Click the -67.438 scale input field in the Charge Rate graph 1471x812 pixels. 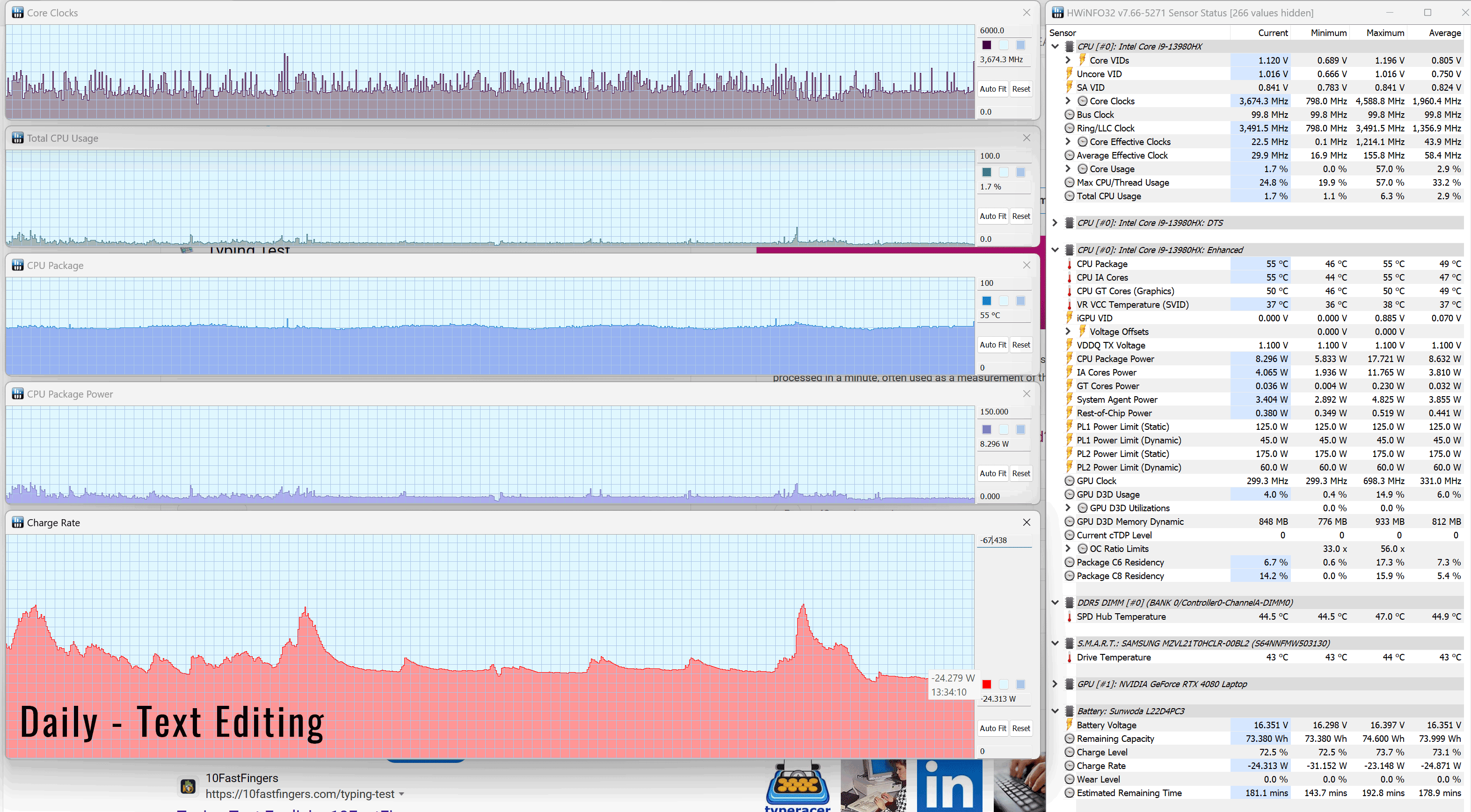coord(1004,540)
